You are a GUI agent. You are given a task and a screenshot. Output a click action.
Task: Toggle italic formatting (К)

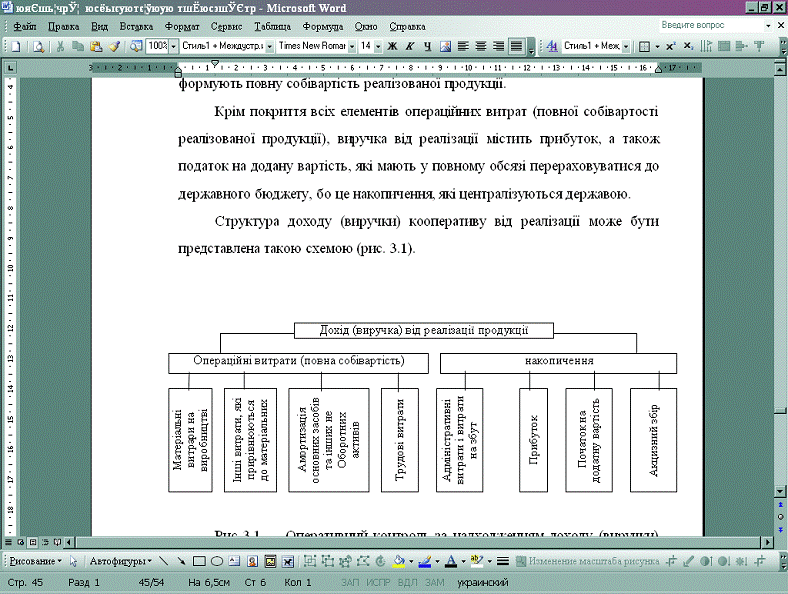[410, 46]
